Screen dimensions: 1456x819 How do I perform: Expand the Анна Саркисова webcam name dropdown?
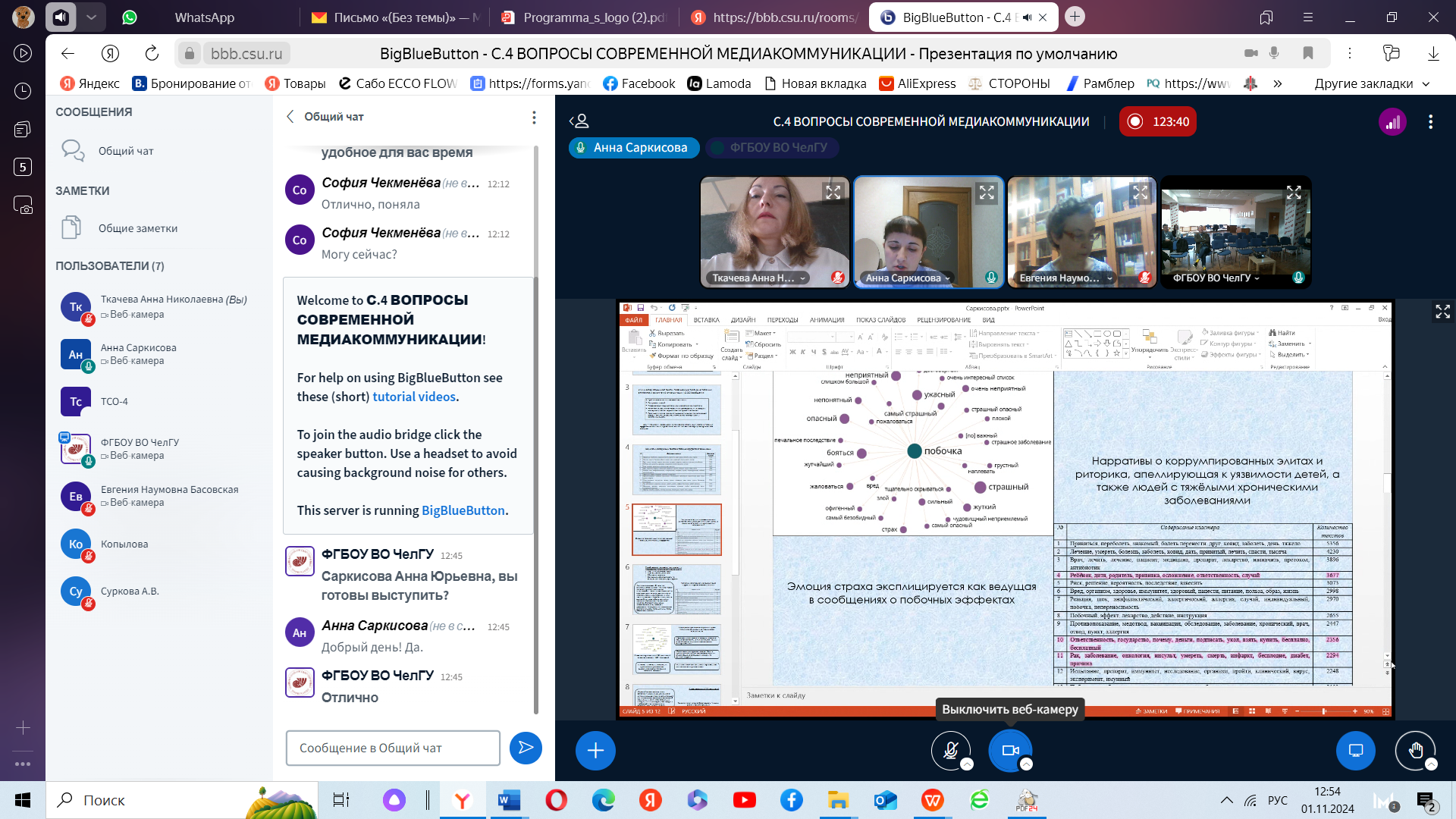947,278
